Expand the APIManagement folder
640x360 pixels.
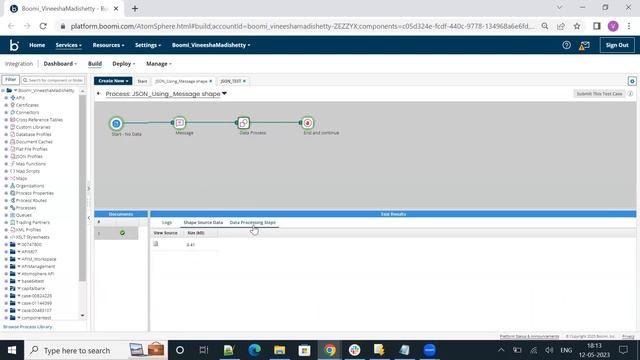[x=6, y=266]
